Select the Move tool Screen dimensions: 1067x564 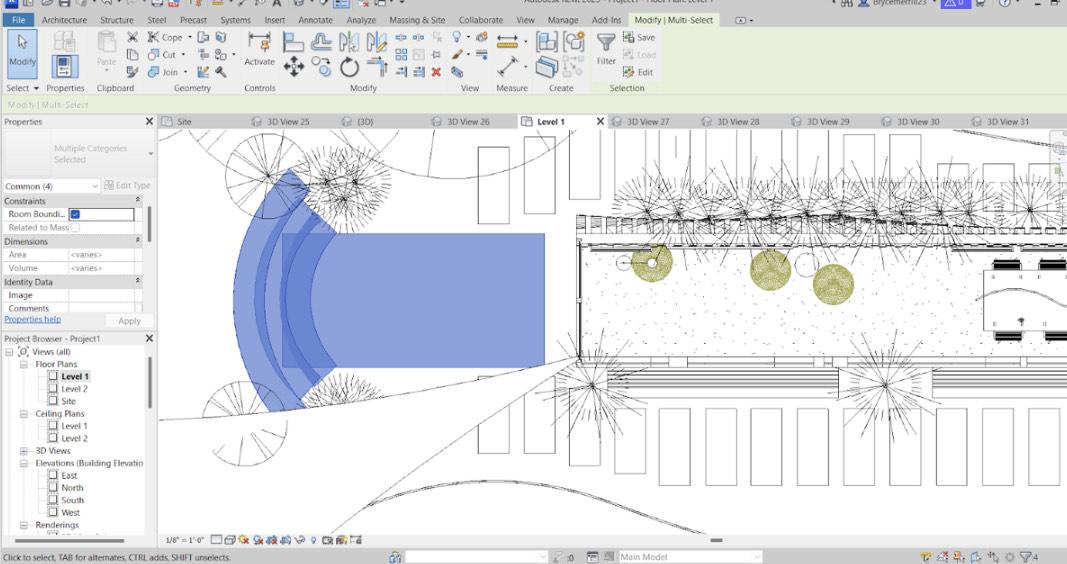(293, 67)
